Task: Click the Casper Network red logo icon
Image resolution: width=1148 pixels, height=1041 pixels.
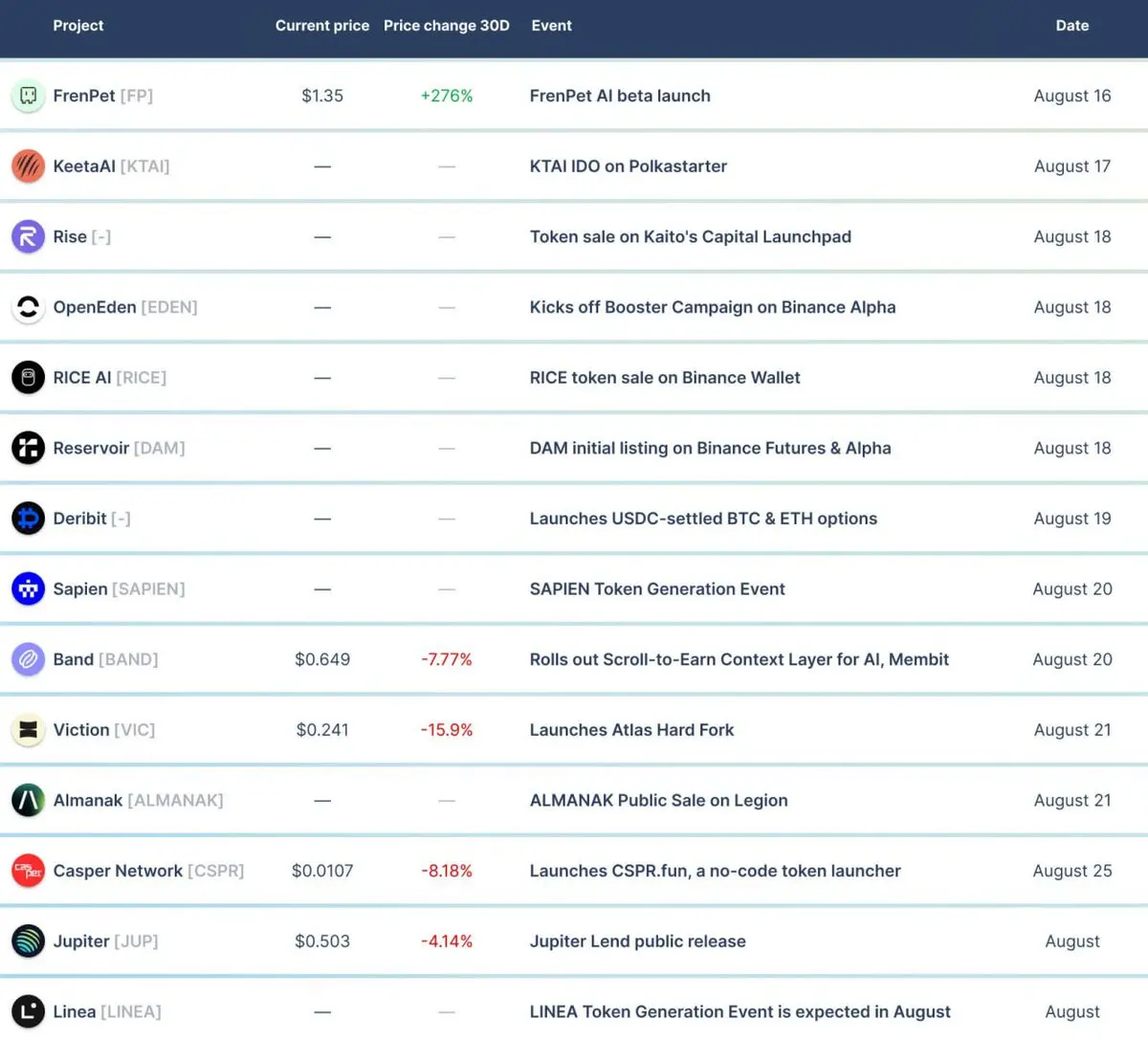Action: coord(28,871)
